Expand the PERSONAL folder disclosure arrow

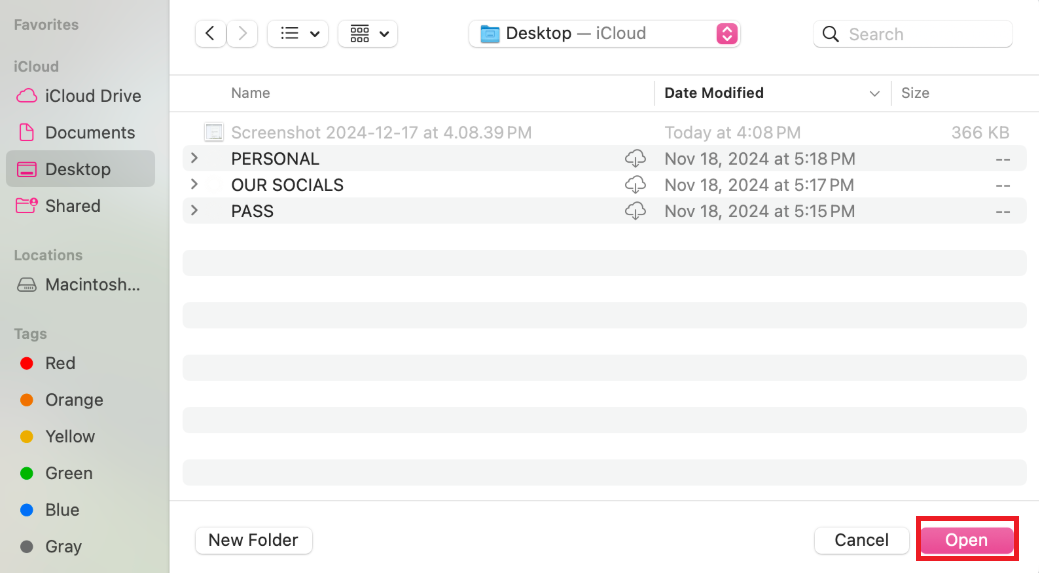(194, 158)
